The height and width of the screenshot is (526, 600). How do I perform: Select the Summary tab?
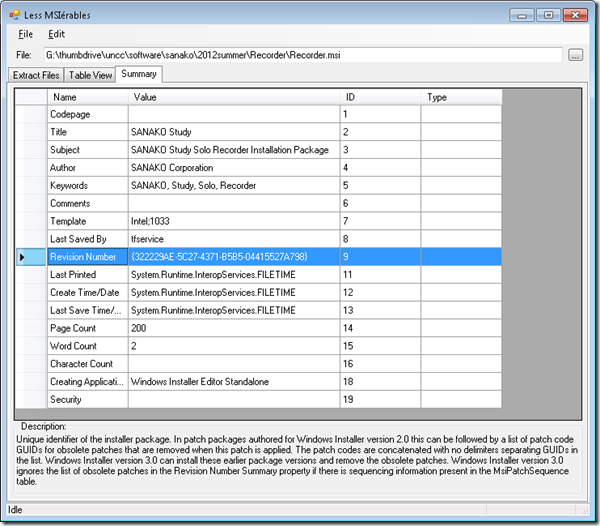pyautogui.click(x=138, y=75)
